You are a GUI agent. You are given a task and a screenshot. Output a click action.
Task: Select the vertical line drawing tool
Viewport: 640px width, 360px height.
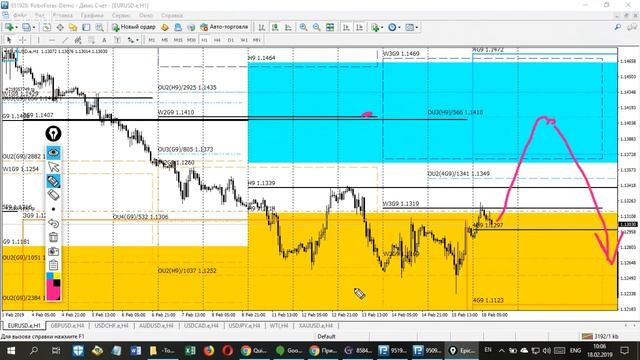coord(38,40)
